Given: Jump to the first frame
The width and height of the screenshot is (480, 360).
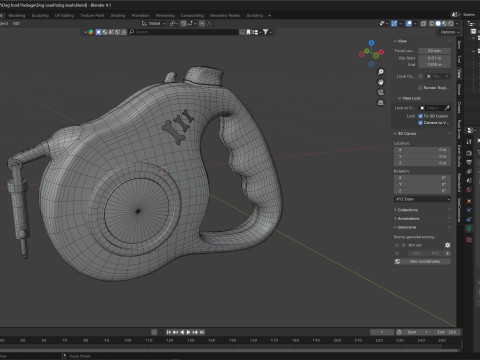Looking at the screenshot, I should pos(169,332).
